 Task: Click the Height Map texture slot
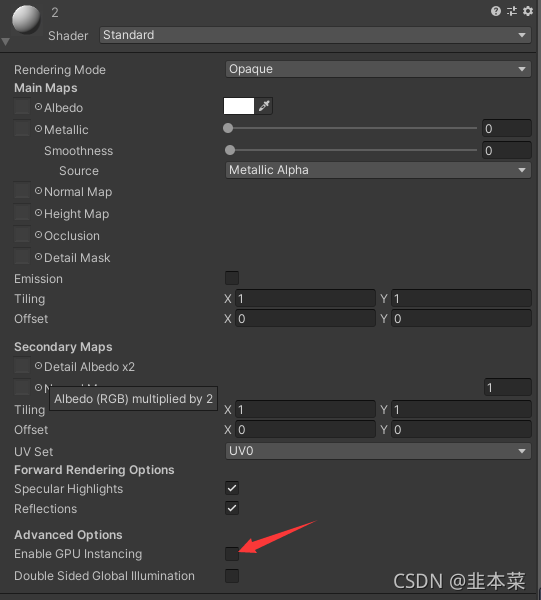click(22, 212)
